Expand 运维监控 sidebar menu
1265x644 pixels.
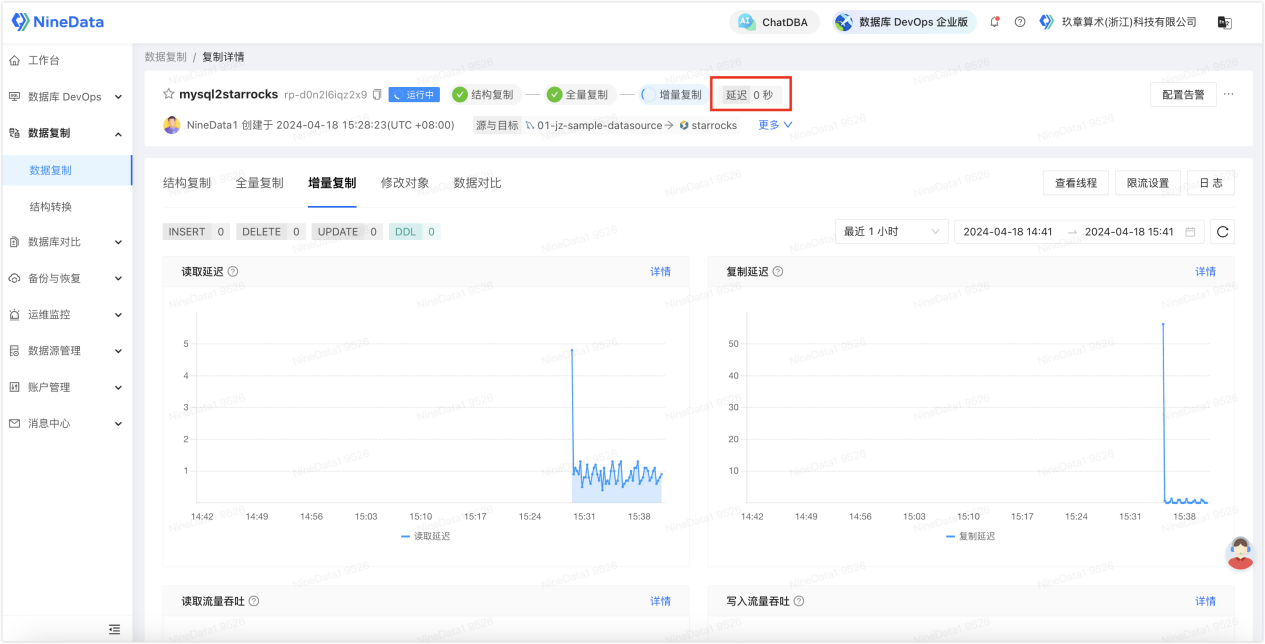coord(66,314)
